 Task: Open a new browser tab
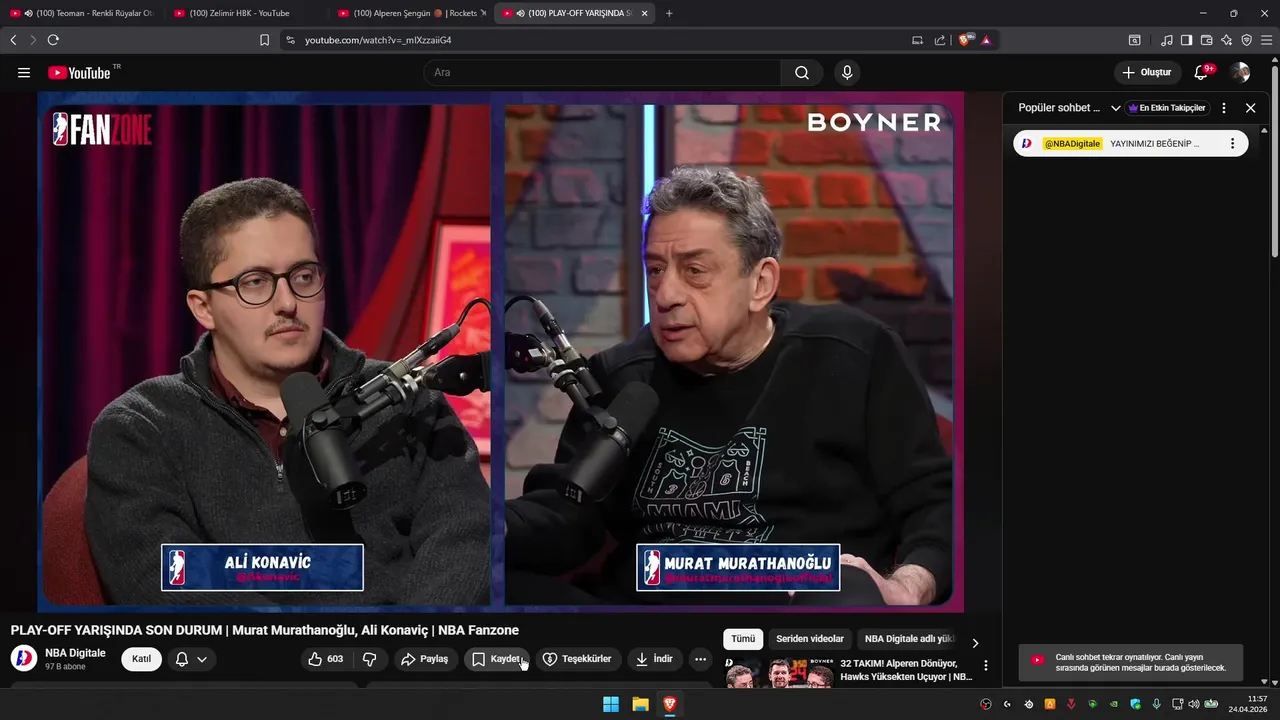[669, 13]
